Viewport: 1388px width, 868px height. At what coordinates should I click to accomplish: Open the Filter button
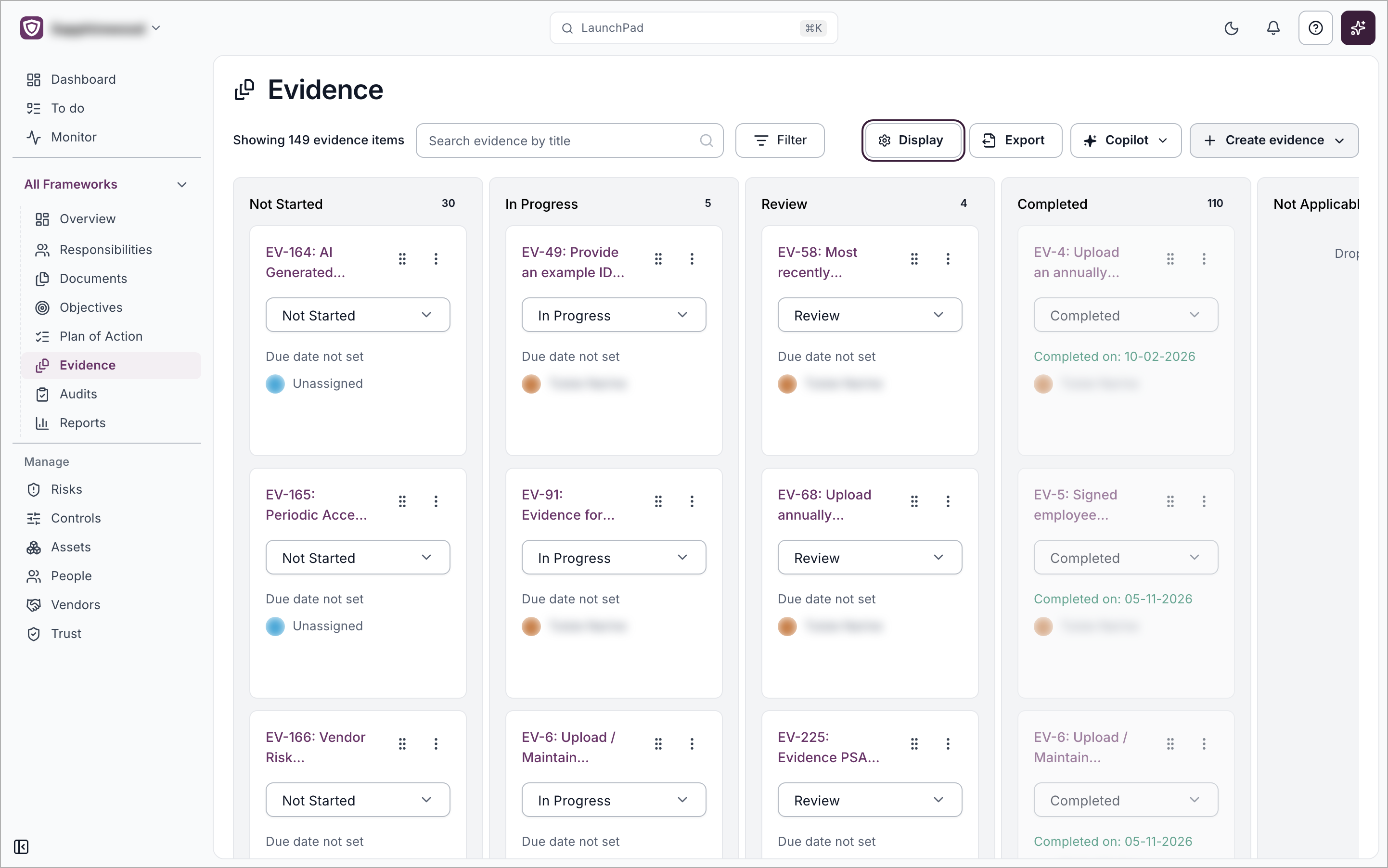pos(779,140)
